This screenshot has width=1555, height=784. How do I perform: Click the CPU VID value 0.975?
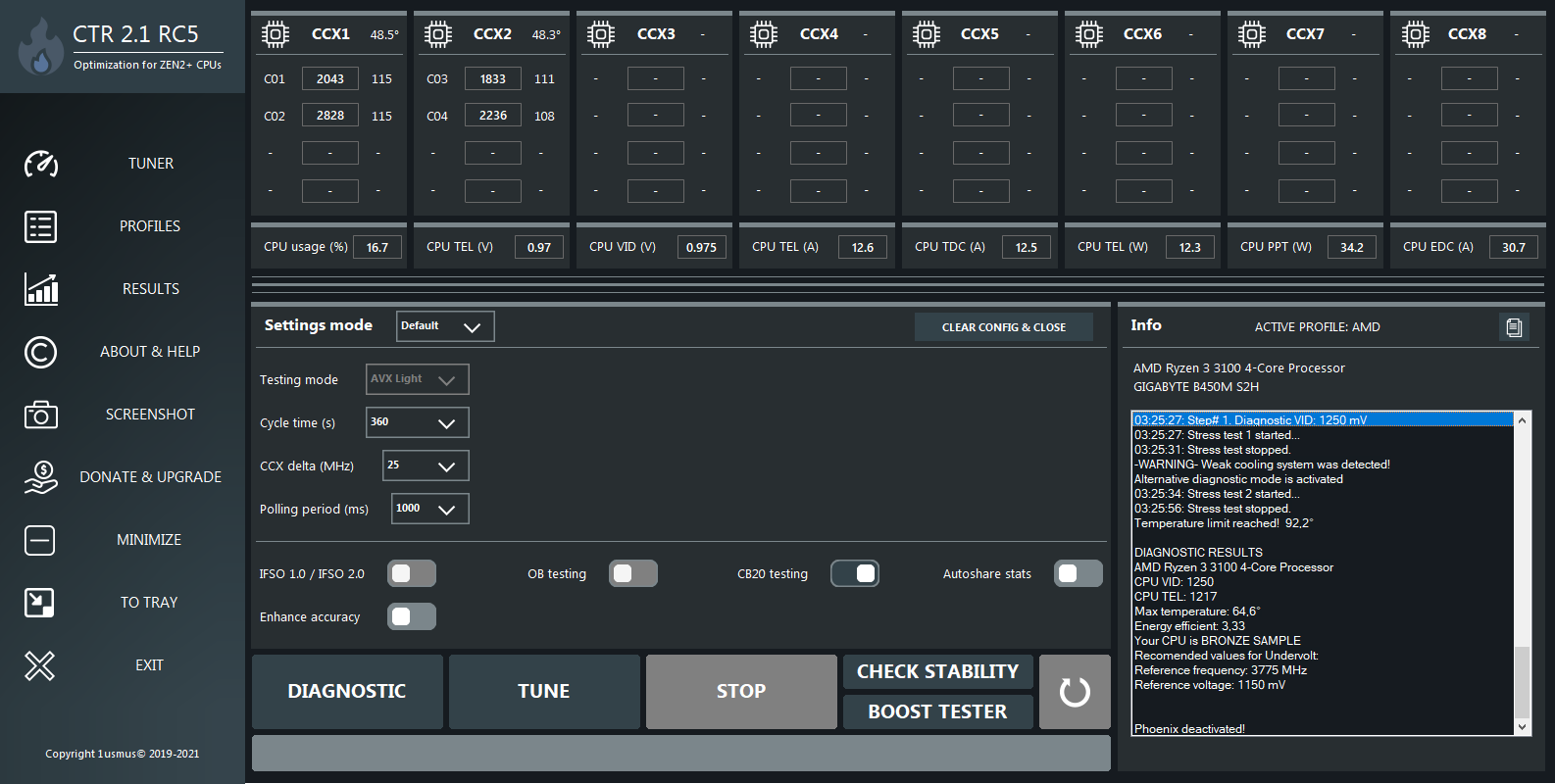coord(702,247)
